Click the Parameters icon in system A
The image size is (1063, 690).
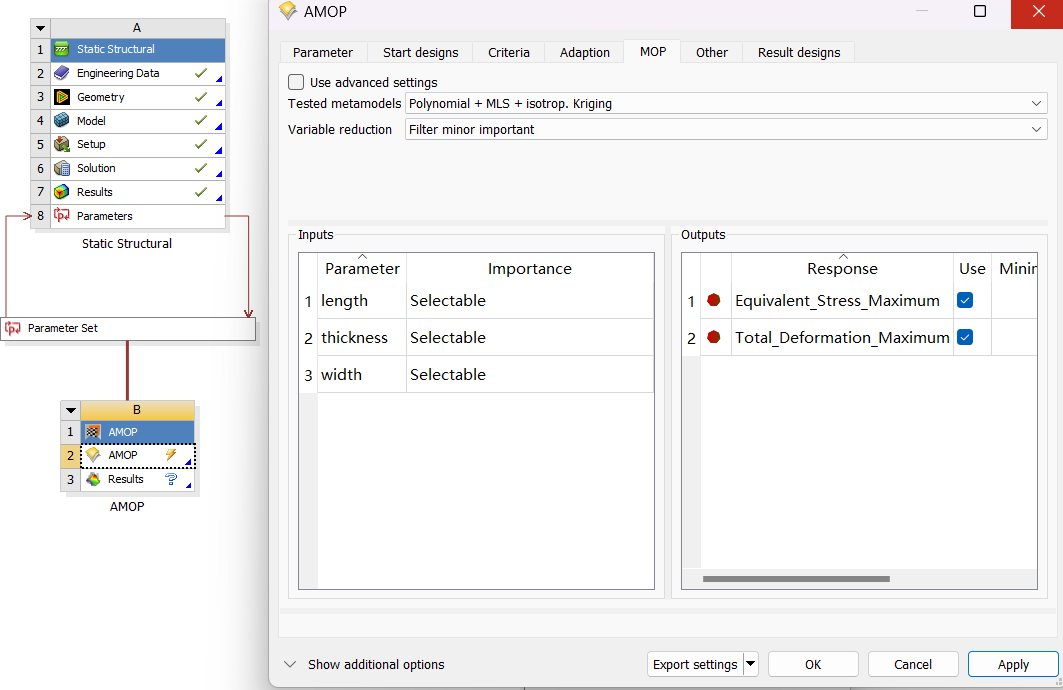[x=62, y=216]
